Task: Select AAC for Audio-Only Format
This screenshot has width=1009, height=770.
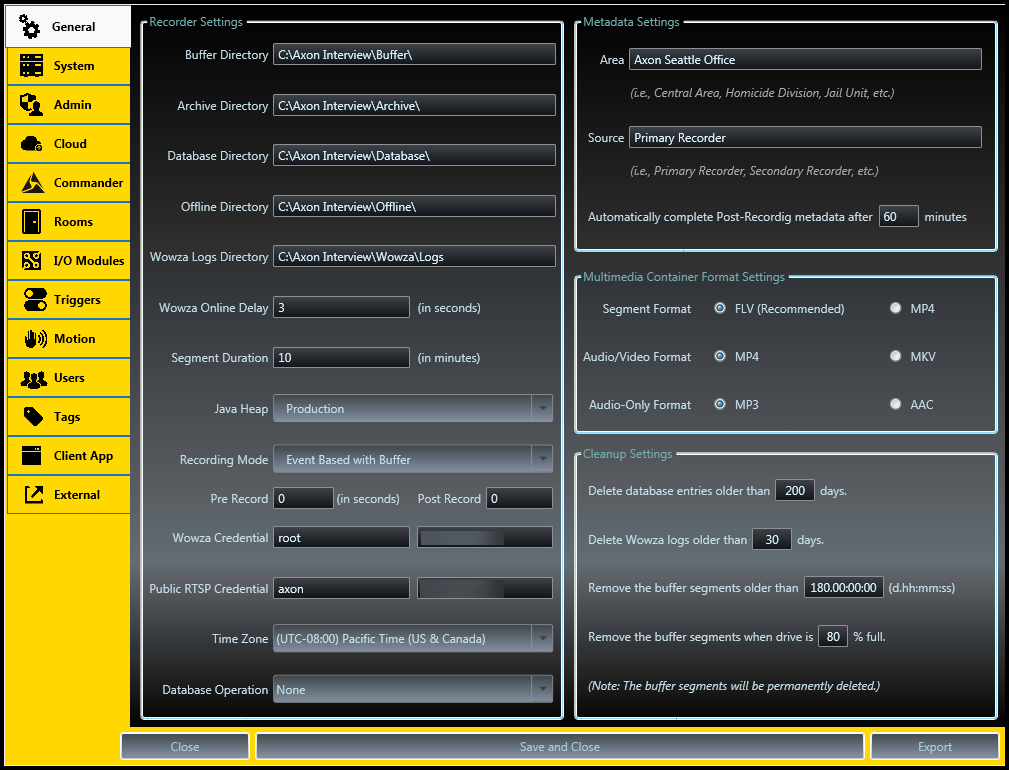Action: coord(896,405)
